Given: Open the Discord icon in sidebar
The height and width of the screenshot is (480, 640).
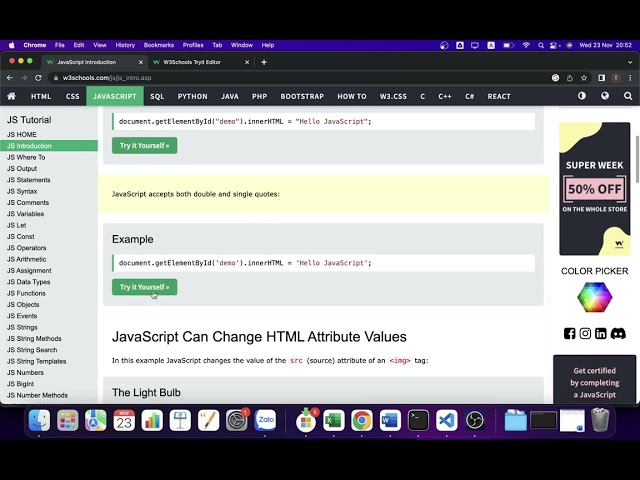Looking at the screenshot, I should point(618,333).
